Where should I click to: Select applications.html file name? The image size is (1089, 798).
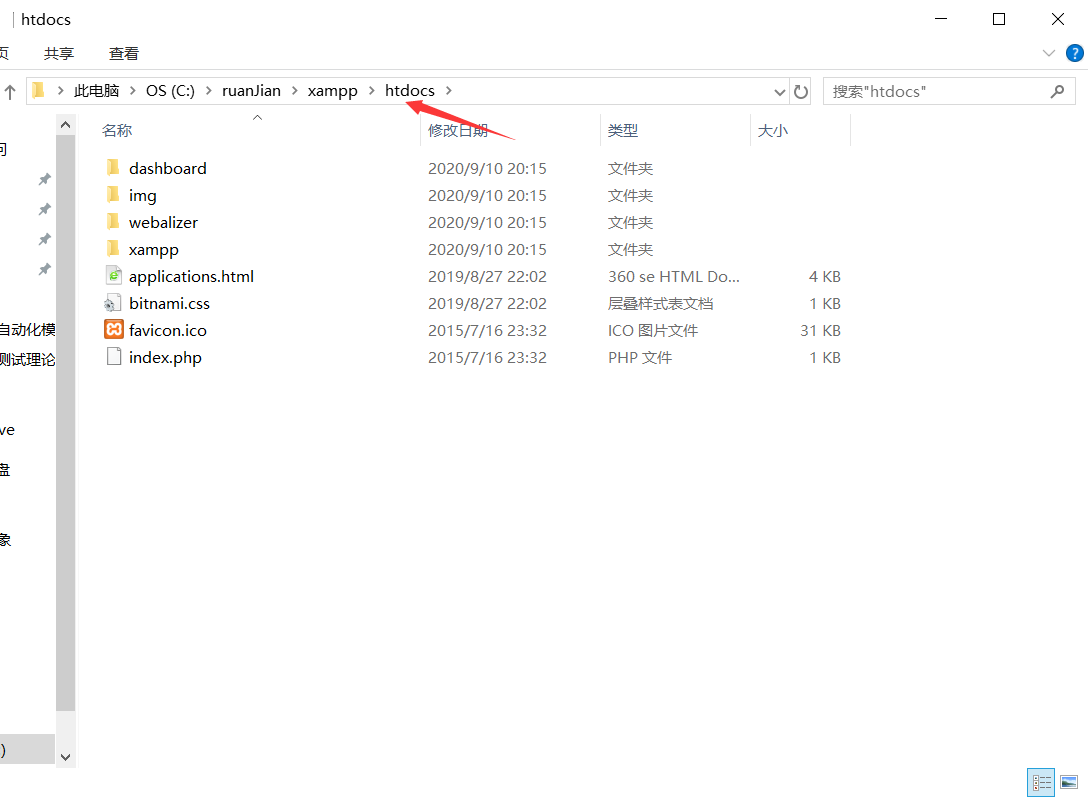191,276
